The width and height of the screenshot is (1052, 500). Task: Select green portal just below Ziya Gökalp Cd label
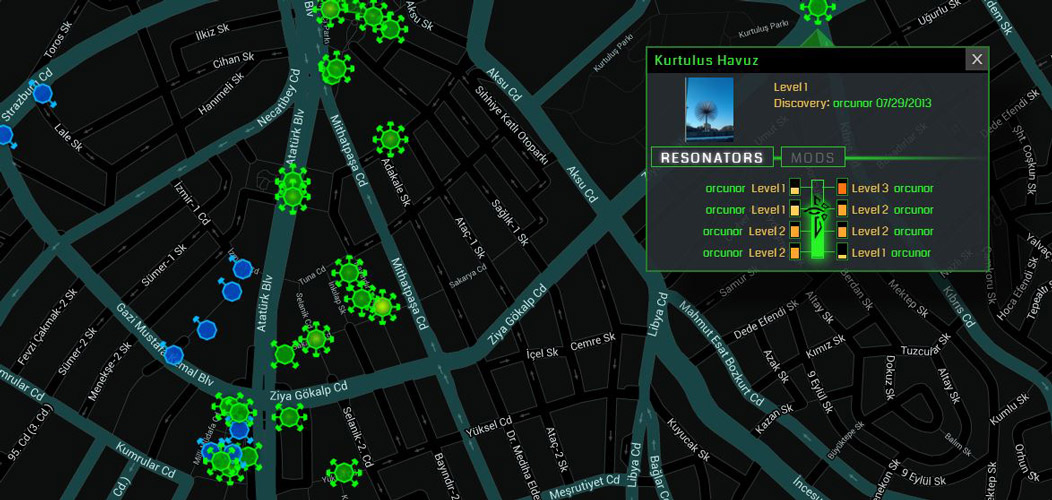point(290,417)
